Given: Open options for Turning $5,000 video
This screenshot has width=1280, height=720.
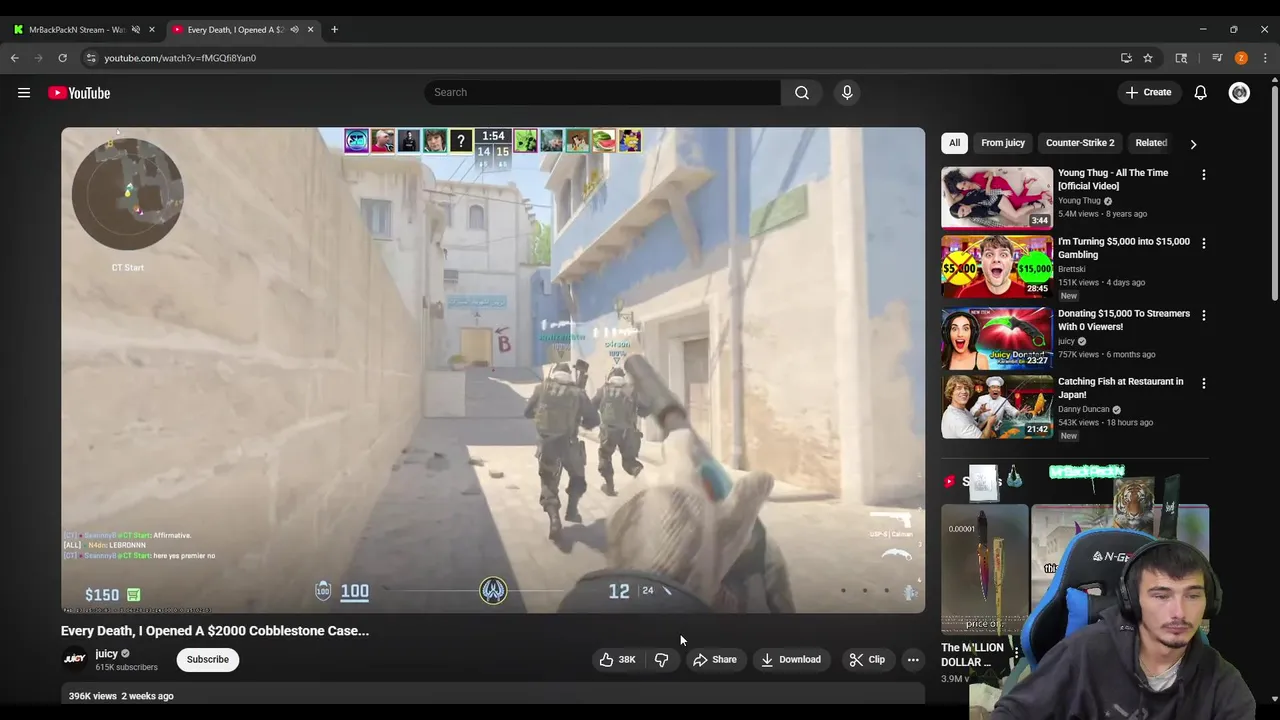Looking at the screenshot, I should [x=1203, y=243].
